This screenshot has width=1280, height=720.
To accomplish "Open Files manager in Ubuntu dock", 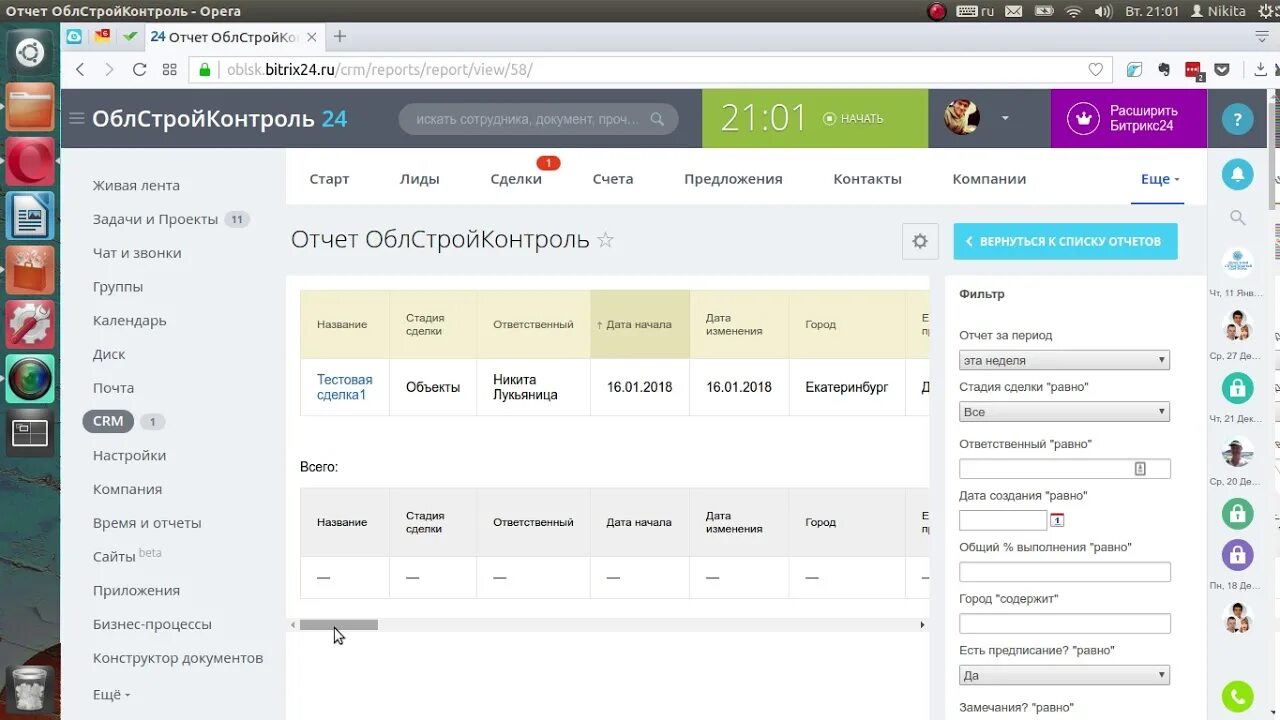I will click(x=30, y=107).
